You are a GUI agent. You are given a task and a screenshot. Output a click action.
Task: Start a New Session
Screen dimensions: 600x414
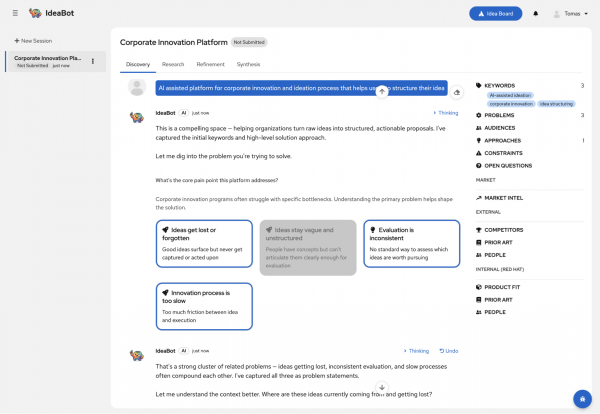point(33,41)
